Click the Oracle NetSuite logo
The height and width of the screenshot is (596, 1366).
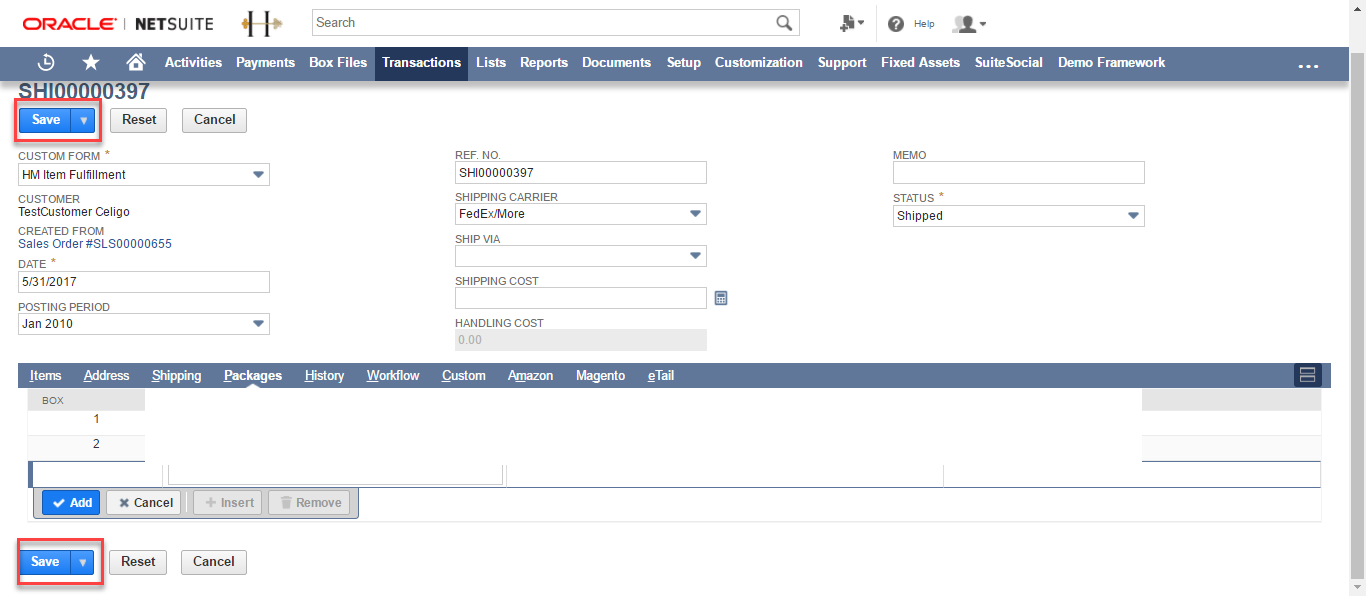(118, 23)
